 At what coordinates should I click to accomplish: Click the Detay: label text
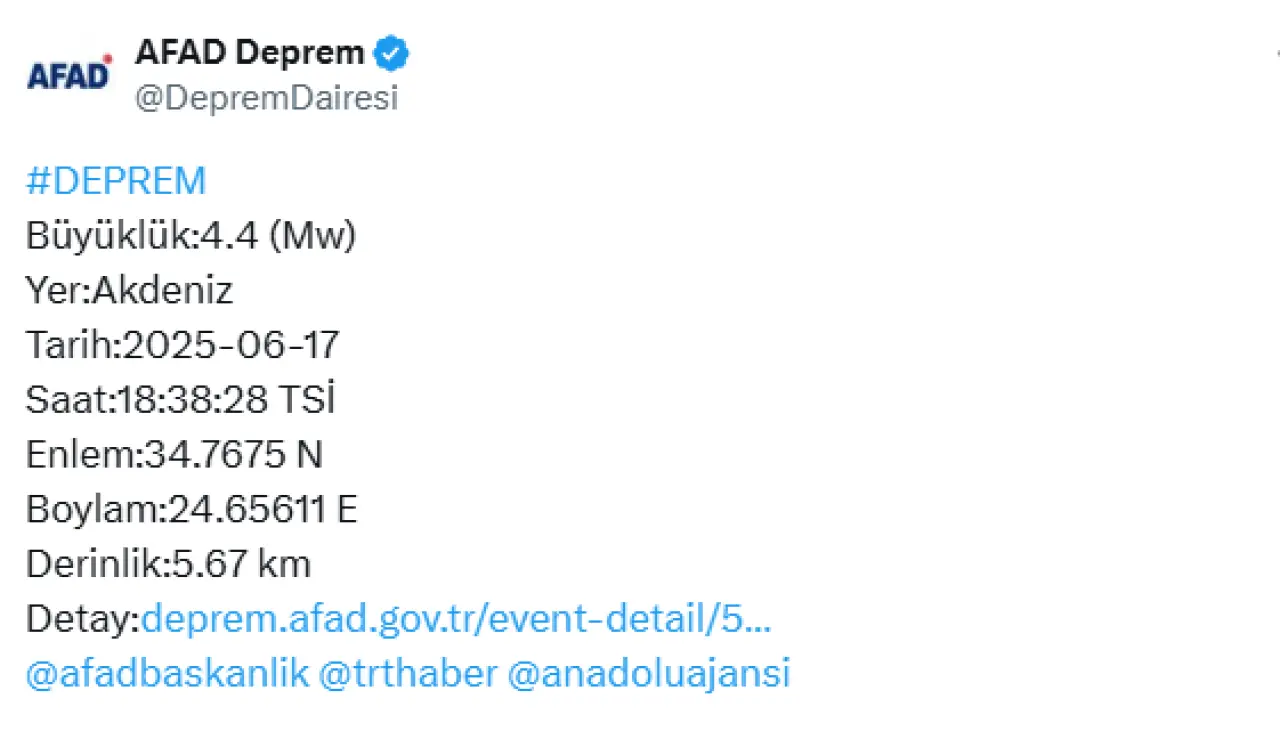(x=82, y=620)
